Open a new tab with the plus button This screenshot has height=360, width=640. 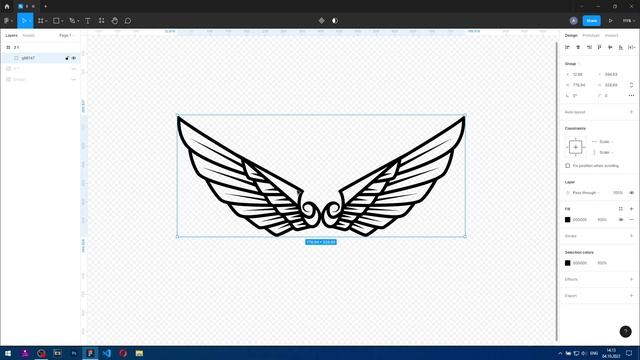(45, 6)
